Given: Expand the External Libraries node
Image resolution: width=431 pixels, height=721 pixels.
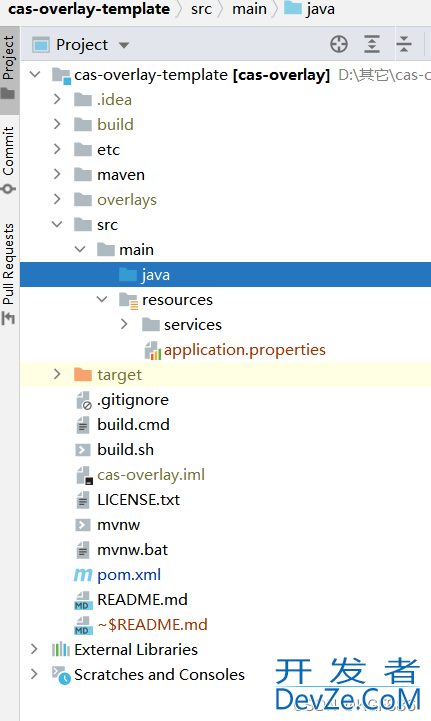Looking at the screenshot, I should 34,649.
